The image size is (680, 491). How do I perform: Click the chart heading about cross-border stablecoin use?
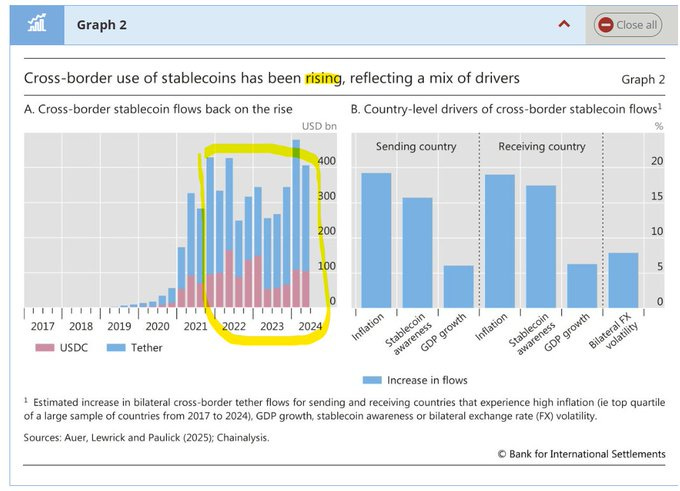point(271,78)
